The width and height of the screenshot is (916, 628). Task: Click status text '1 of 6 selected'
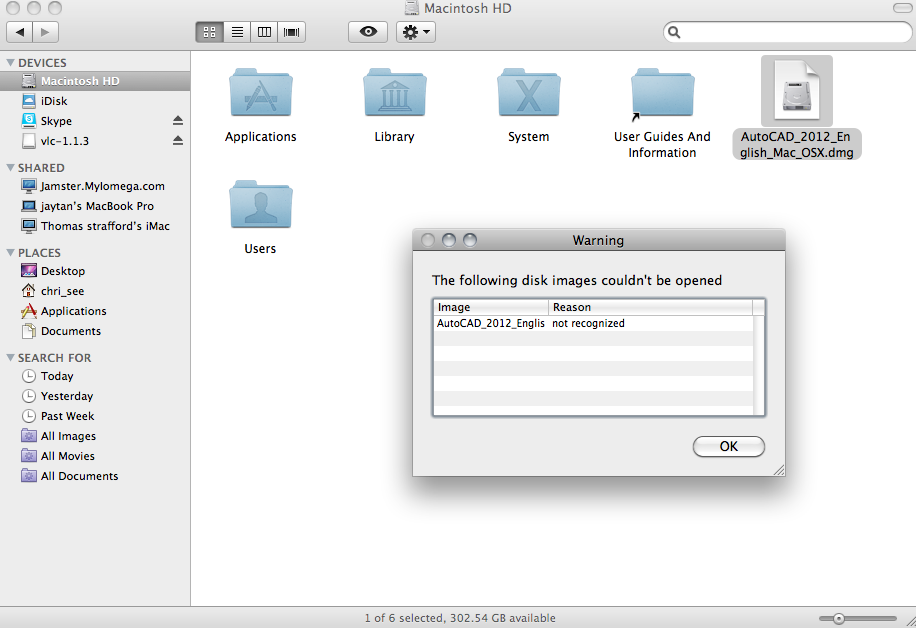(404, 618)
